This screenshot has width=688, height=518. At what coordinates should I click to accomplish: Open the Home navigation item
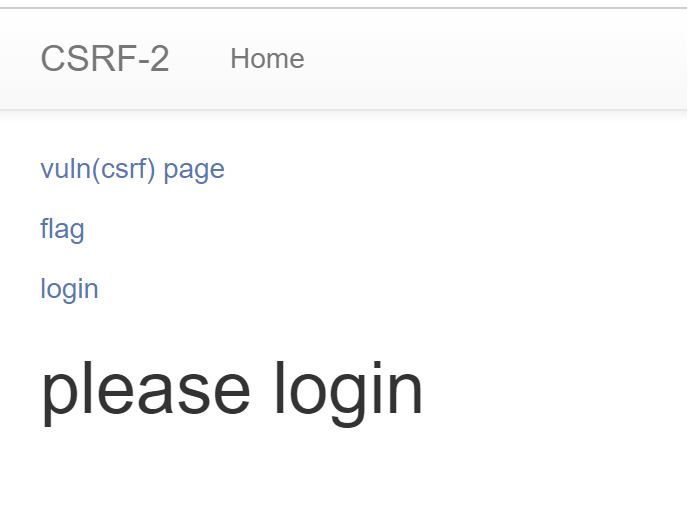tap(267, 58)
